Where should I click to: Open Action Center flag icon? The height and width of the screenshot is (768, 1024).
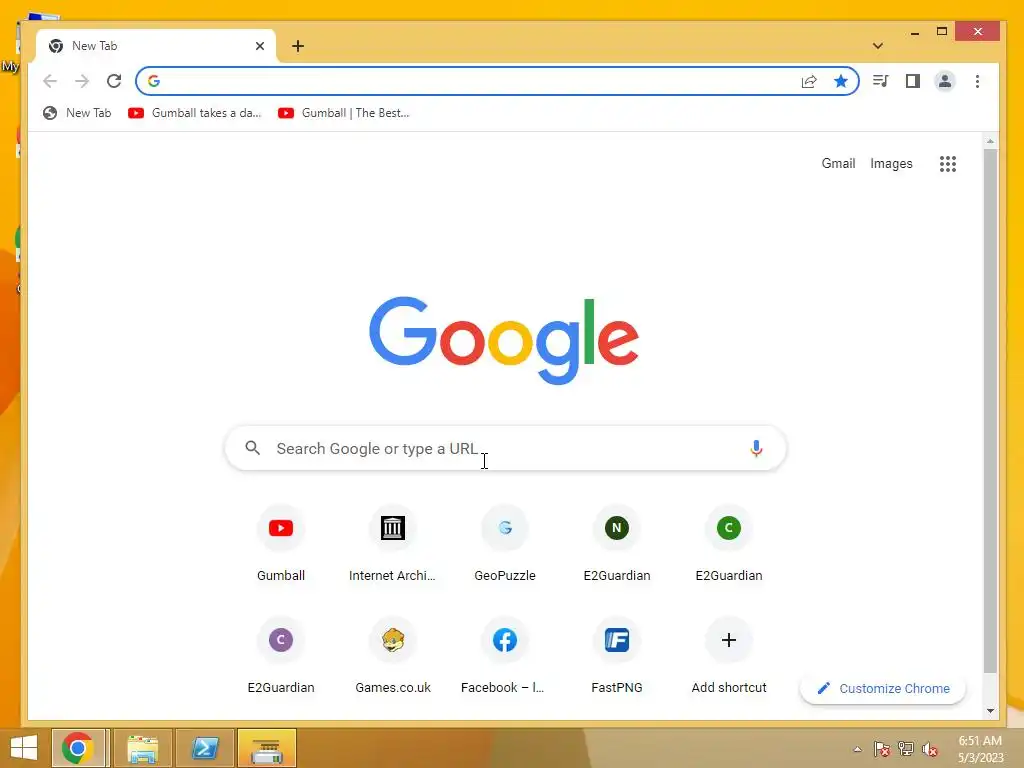[882, 749]
